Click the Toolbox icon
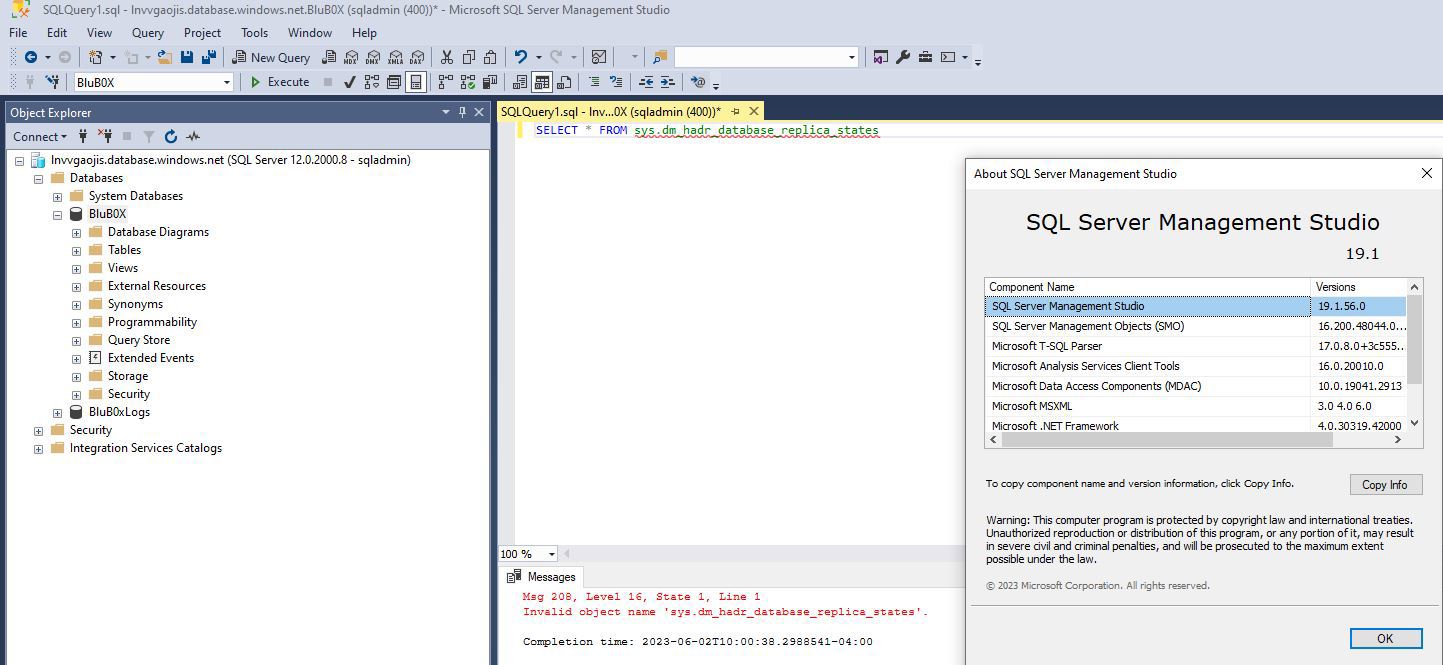This screenshot has width=1443, height=665. point(925,57)
